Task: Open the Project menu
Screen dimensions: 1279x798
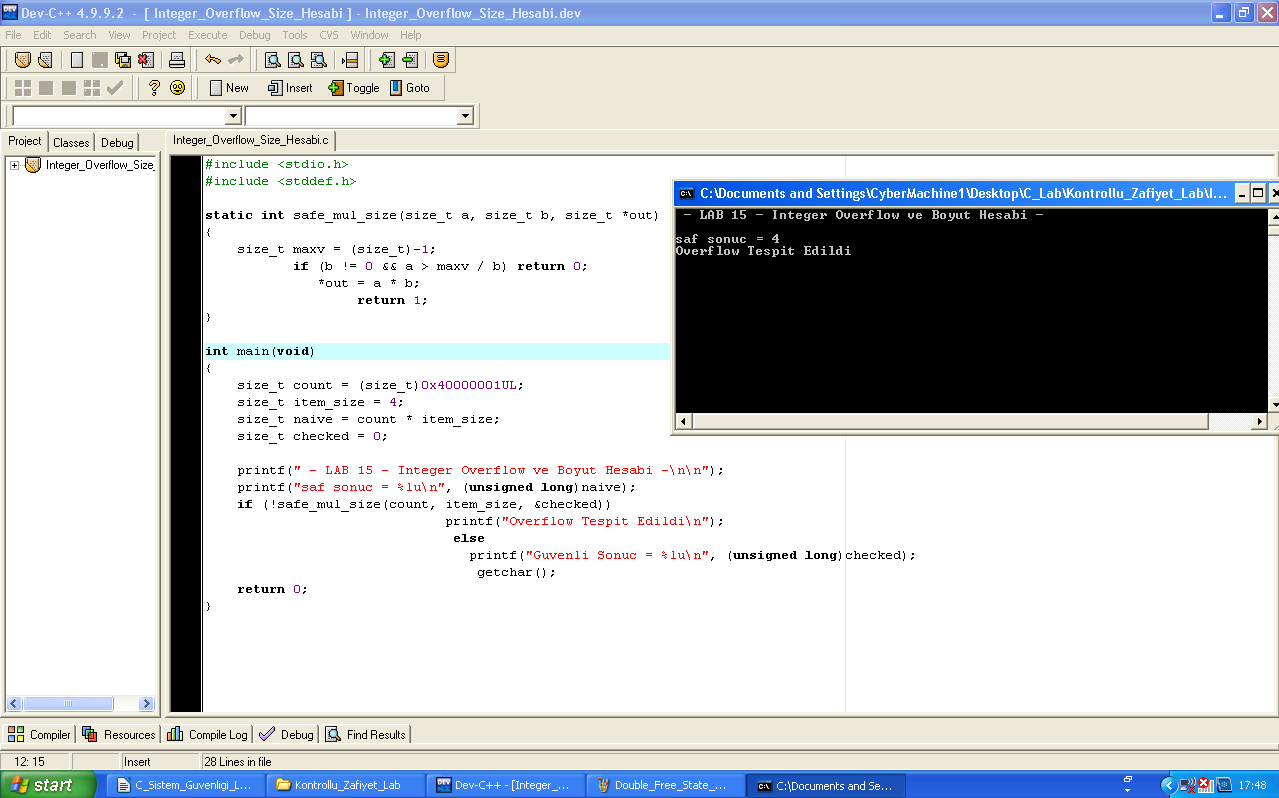Action: [159, 35]
